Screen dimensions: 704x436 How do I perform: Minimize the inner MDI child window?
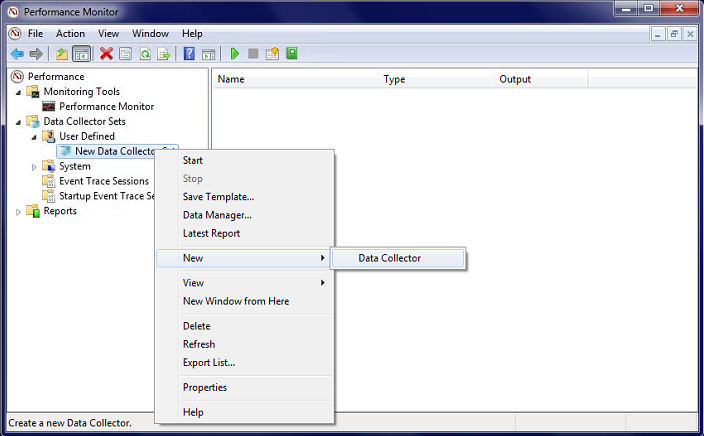[x=658, y=34]
